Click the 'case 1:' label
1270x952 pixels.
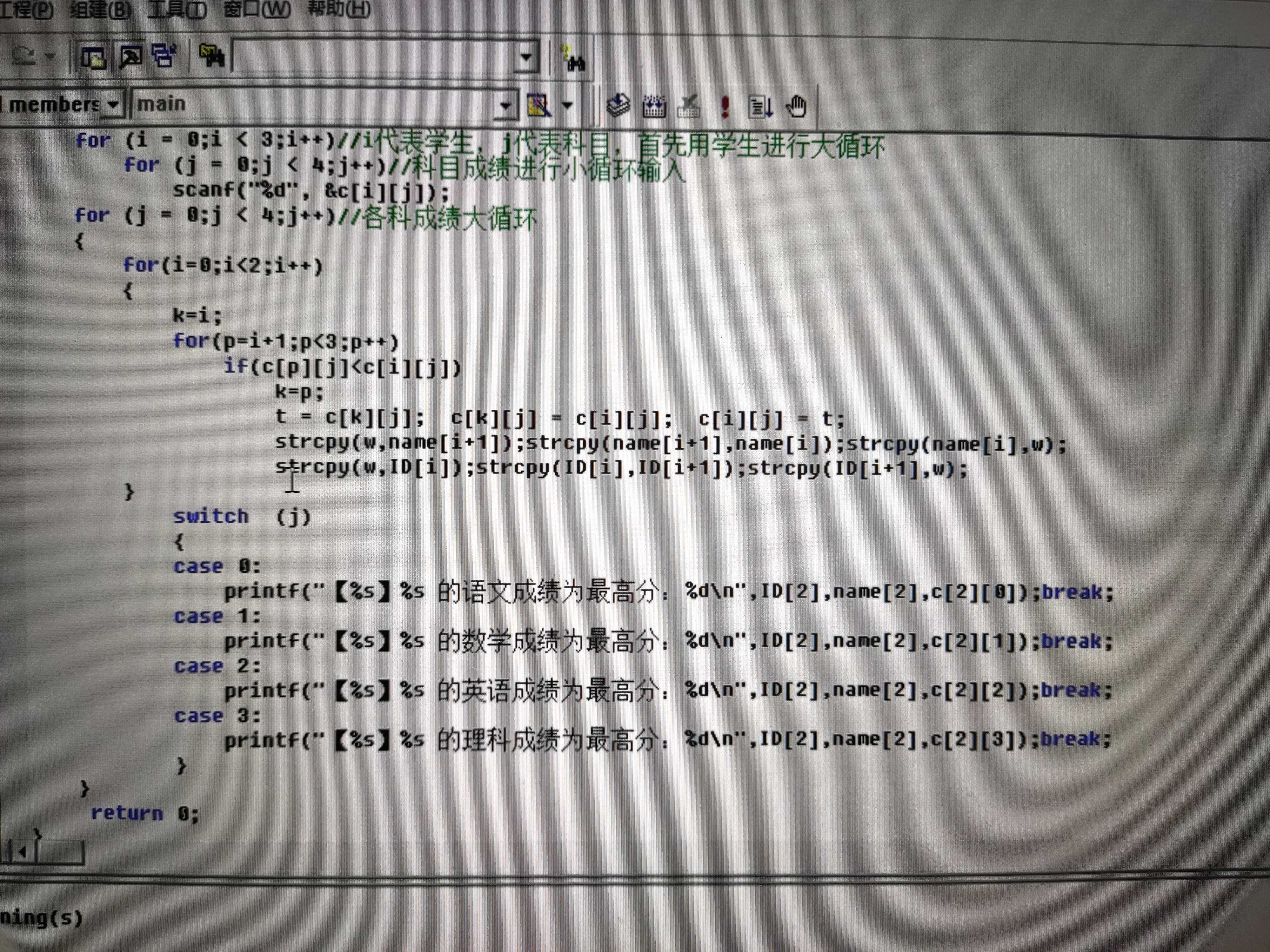point(217,616)
